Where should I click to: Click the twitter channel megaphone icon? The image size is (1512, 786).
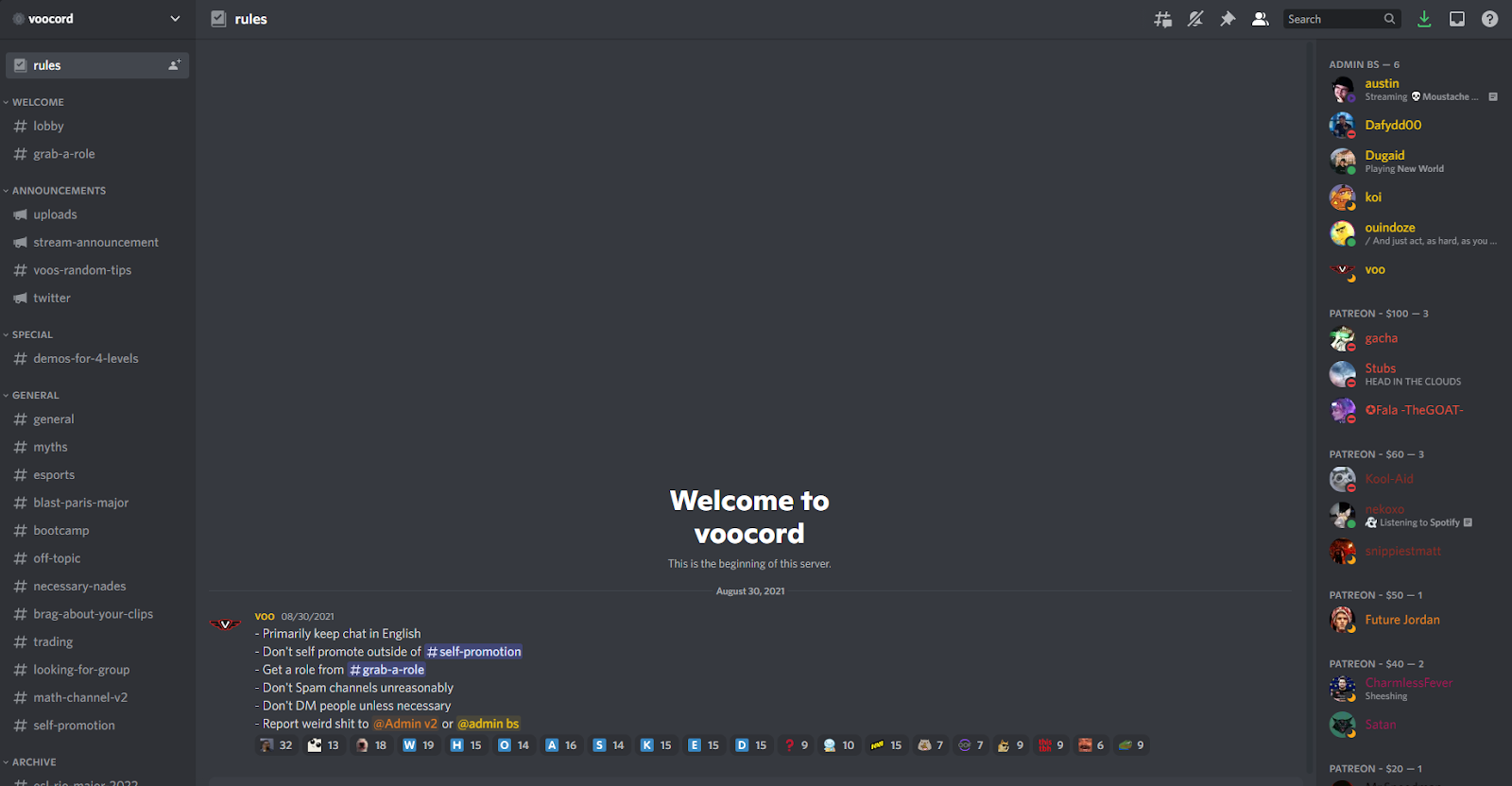pos(20,298)
